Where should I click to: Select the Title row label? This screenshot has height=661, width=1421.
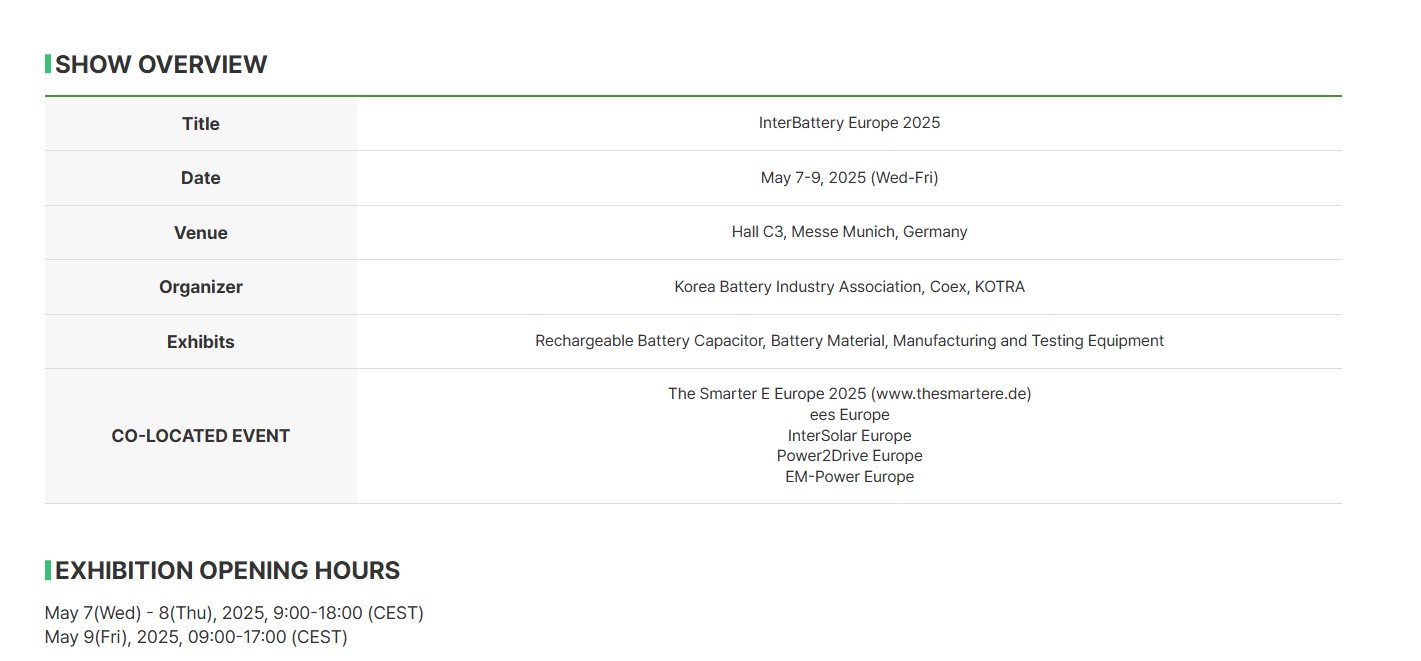[x=200, y=124]
